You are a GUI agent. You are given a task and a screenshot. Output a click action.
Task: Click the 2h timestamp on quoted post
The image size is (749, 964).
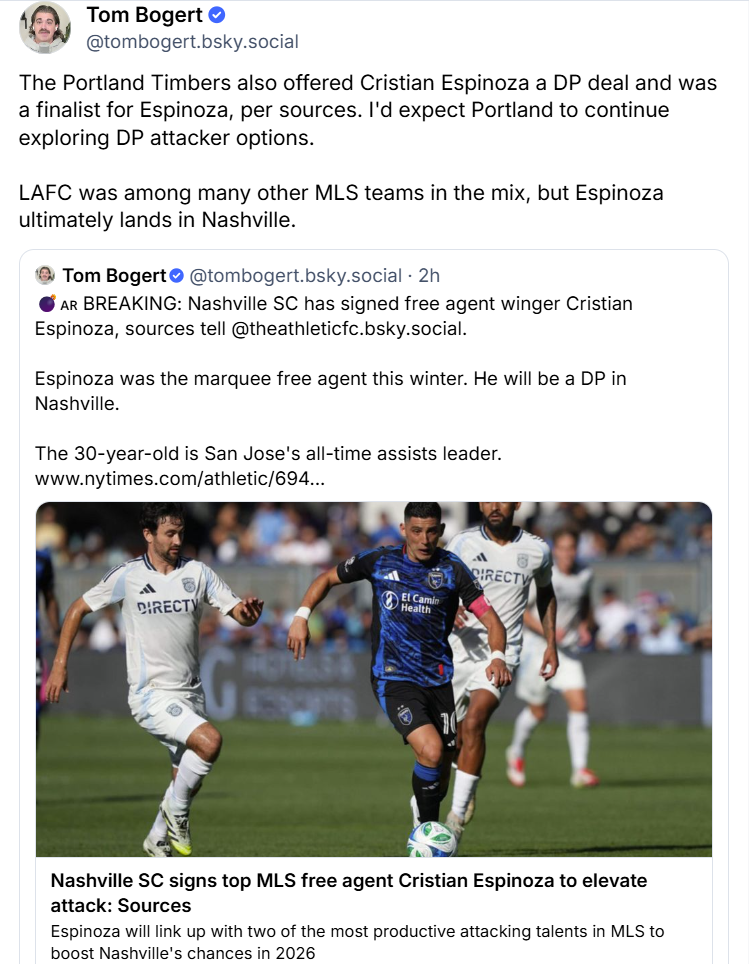pyautogui.click(x=429, y=275)
